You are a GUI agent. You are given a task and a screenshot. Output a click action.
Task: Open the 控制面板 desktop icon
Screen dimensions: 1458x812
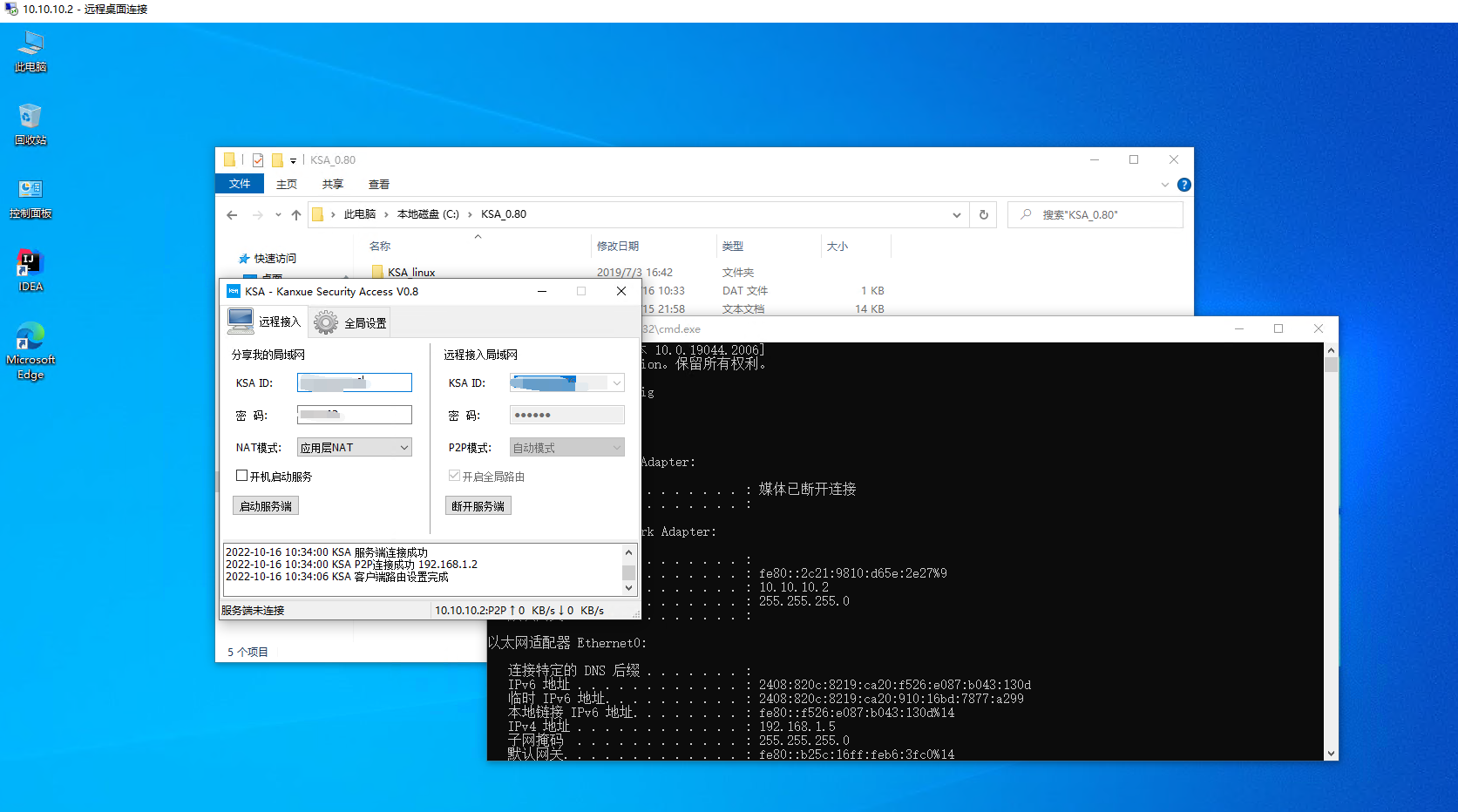31,199
